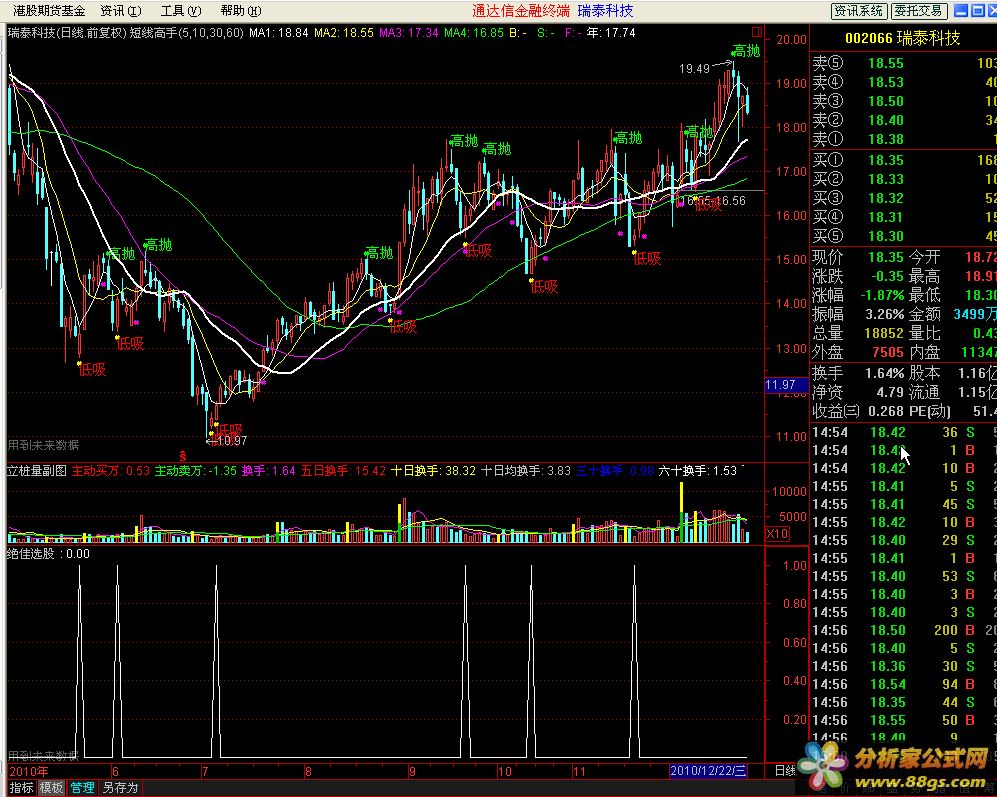The image size is (997, 797).
Task: Click the 卖③ 18.50 ask row
Action: pos(904,101)
